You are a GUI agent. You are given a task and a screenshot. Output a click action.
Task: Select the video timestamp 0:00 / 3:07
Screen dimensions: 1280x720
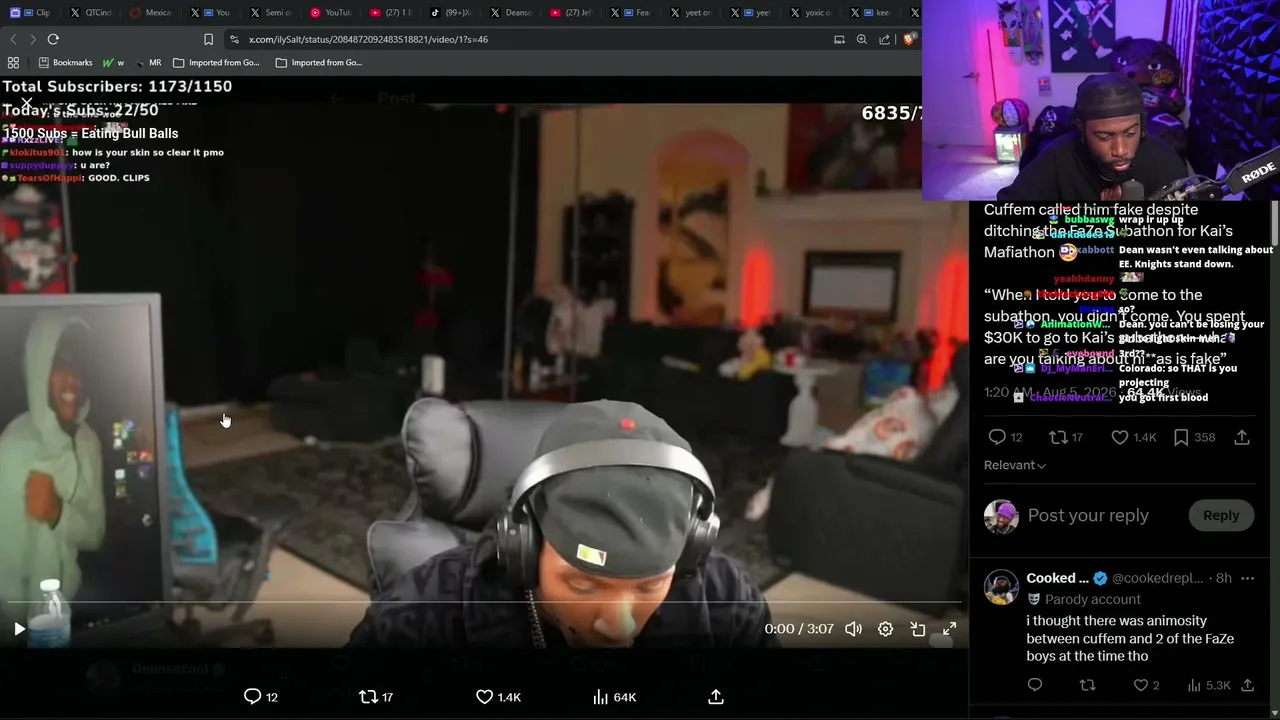click(x=799, y=629)
